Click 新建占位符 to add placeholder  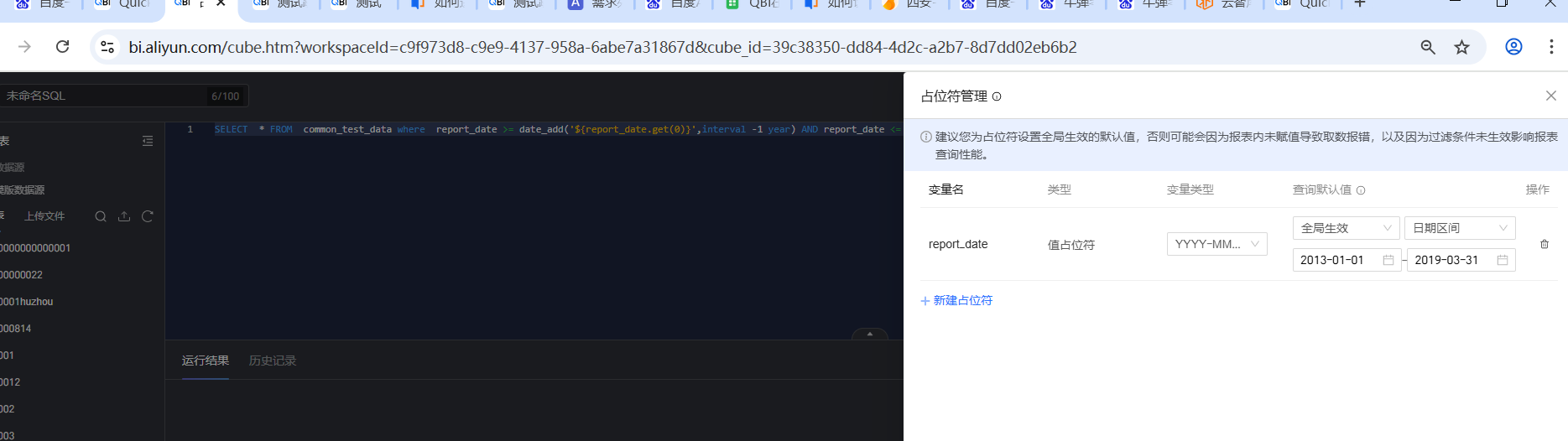(x=957, y=300)
